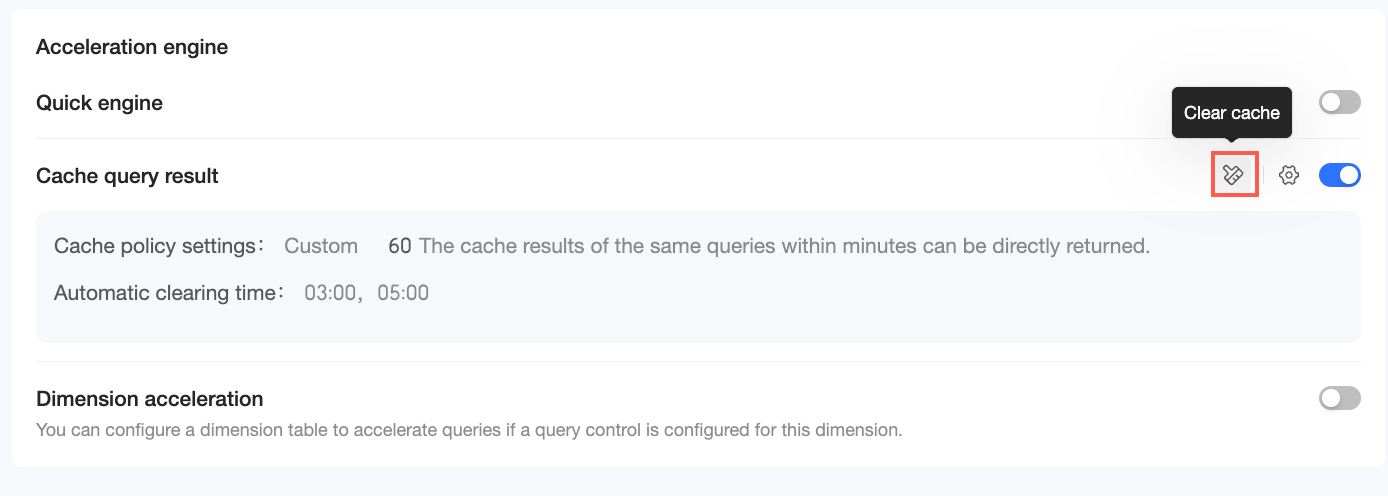Select the Quick engine label
Viewport: 1388px width, 496px height.
tap(99, 103)
